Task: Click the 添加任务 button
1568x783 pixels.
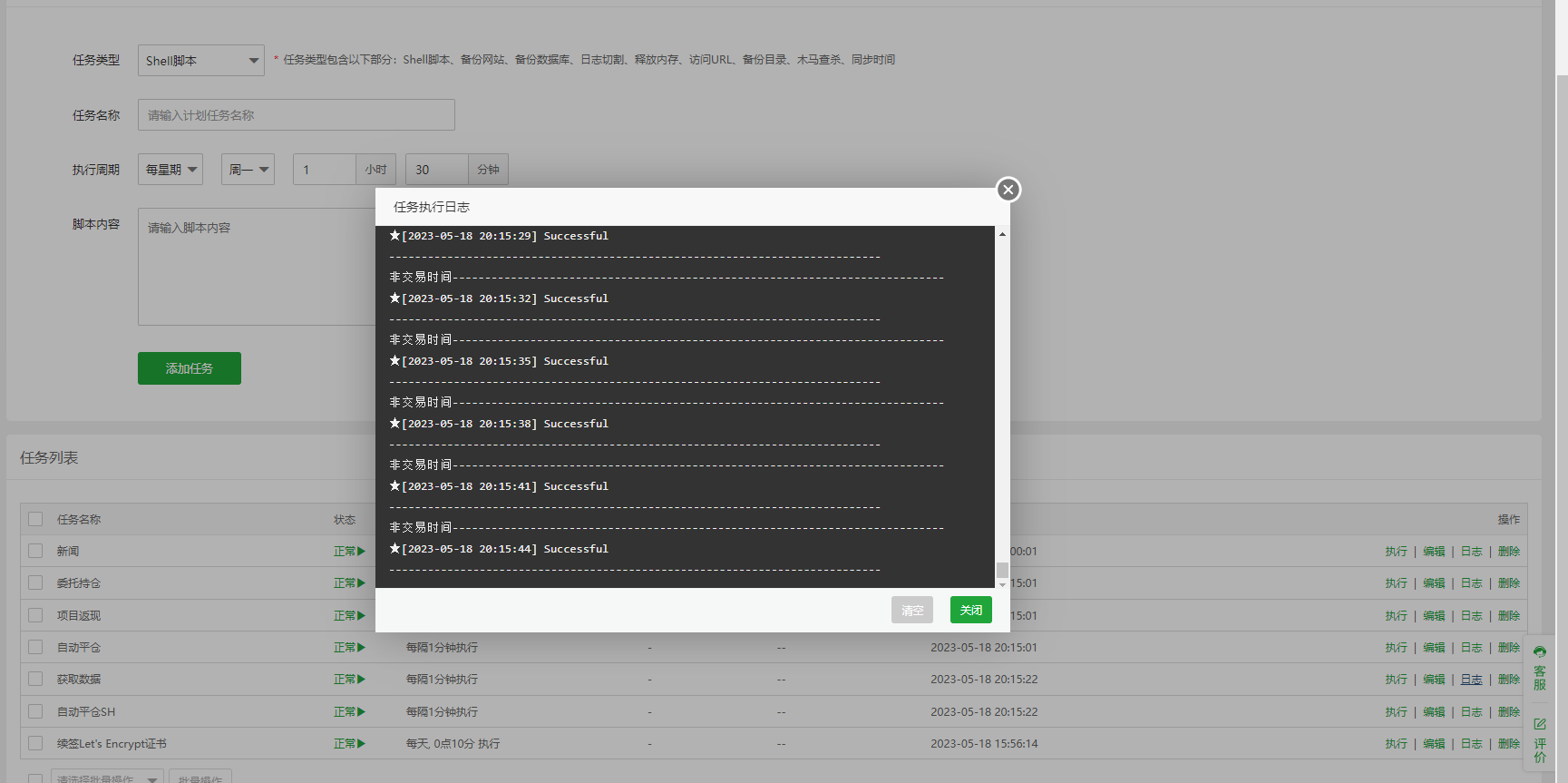Action: click(190, 368)
